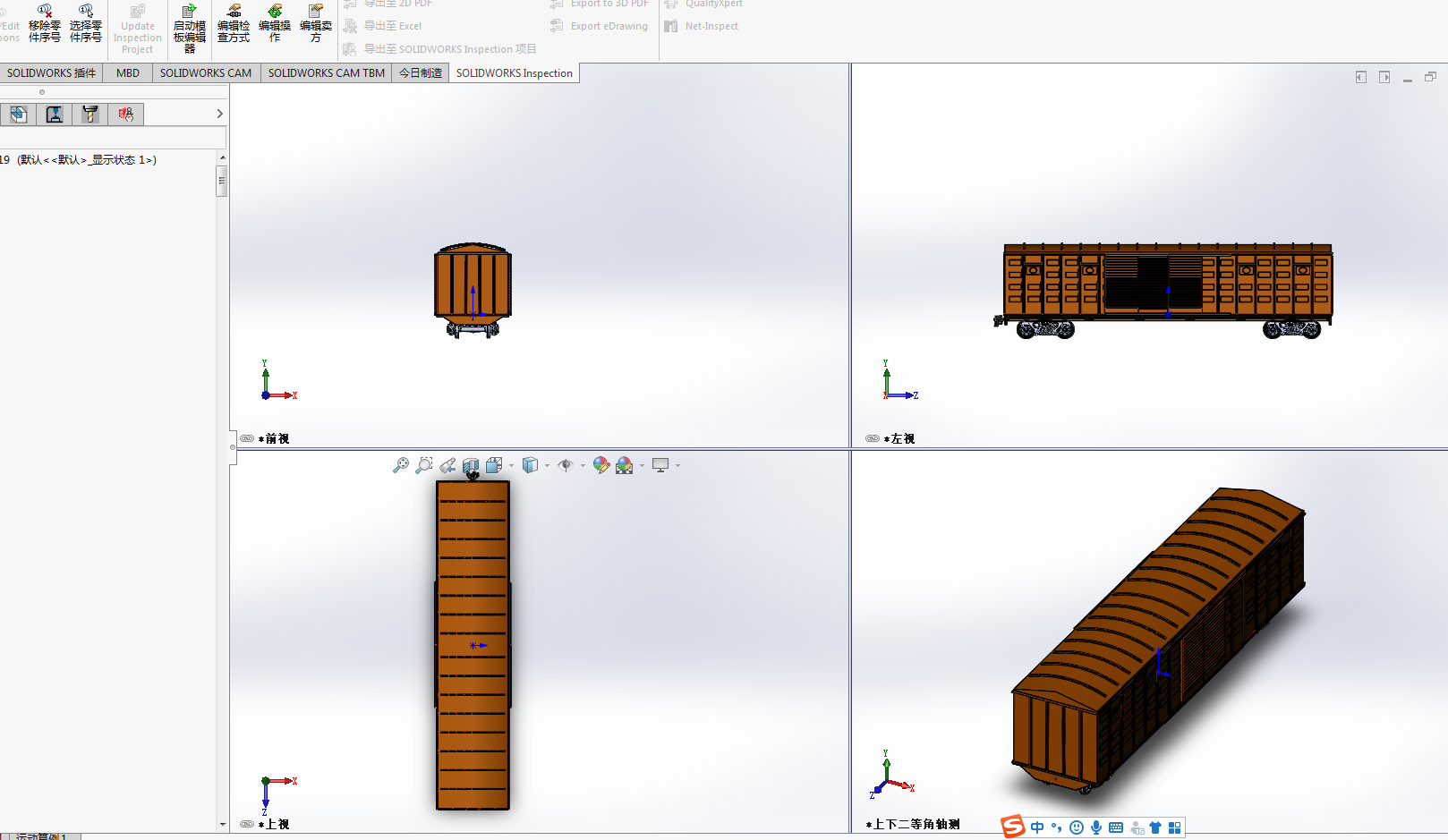Screen dimensions: 1448x840
Task: Open the Sogou emoji smiley icon
Action: tap(1077, 827)
